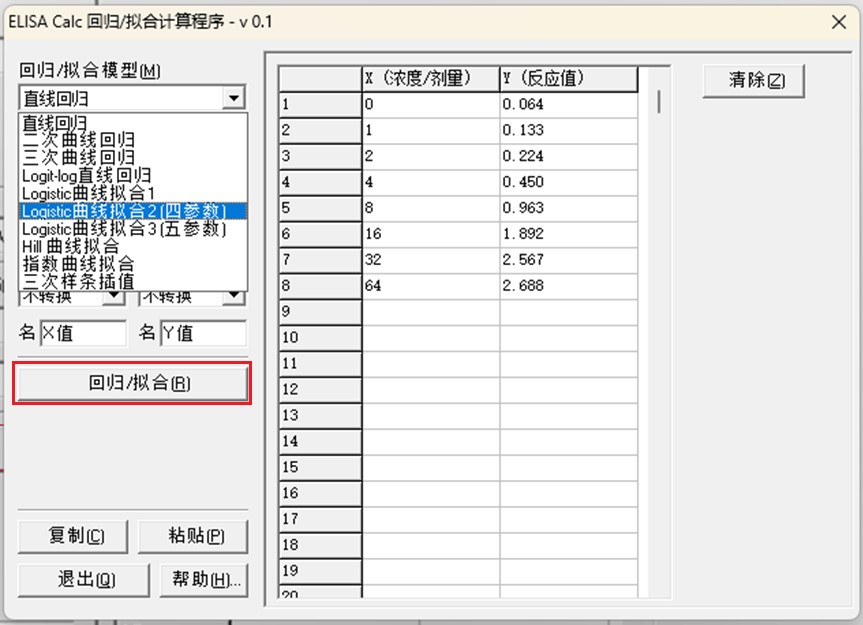Select Logit-log直线回归 option
This screenshot has height=625, width=863.
click(x=87, y=175)
